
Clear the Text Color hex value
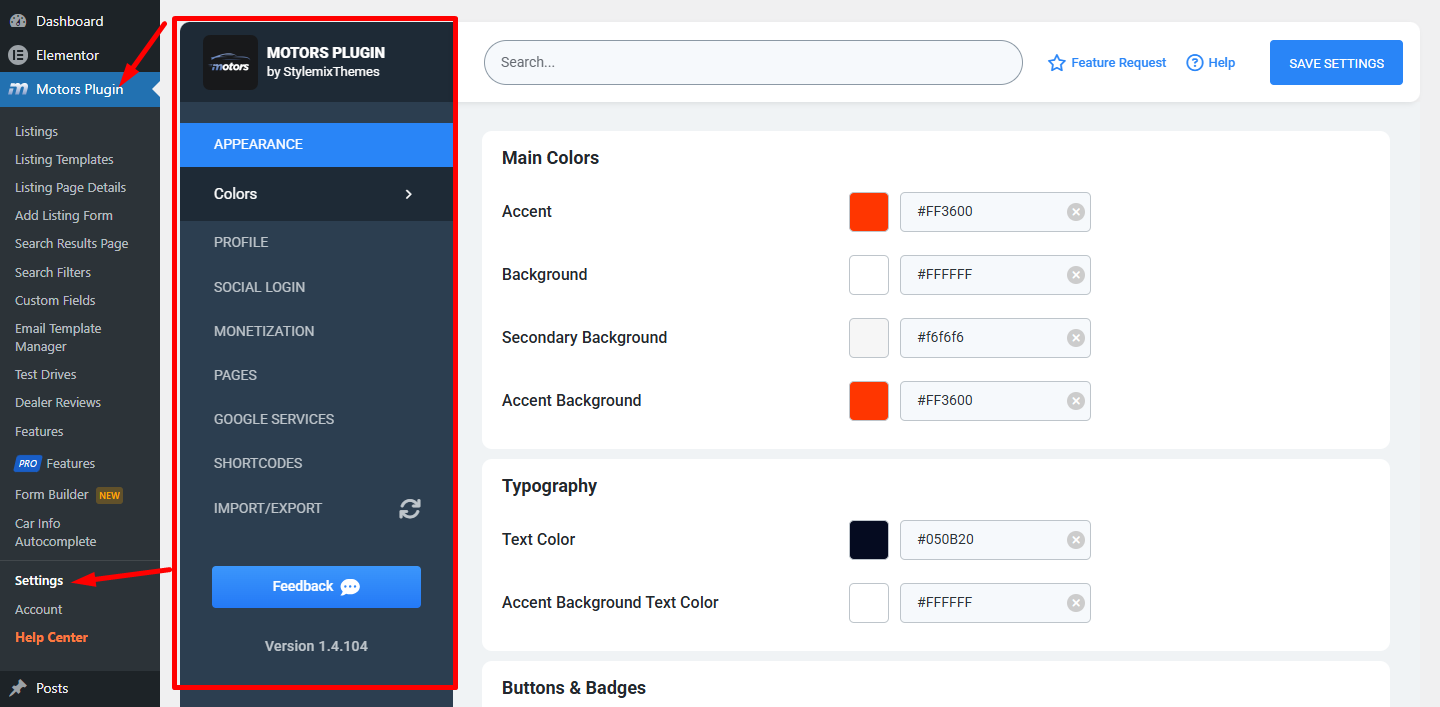1075,540
